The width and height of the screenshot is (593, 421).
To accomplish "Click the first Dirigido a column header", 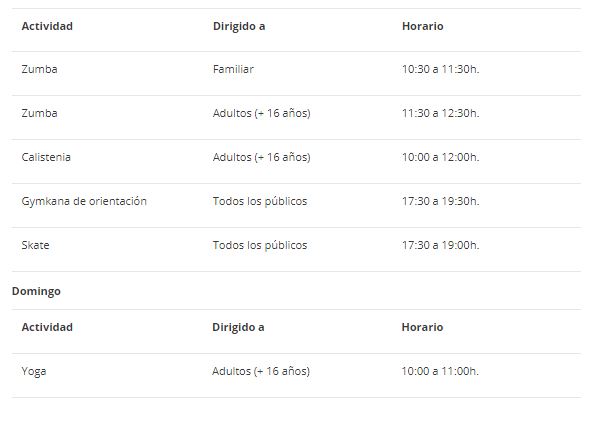I will coord(239,26).
